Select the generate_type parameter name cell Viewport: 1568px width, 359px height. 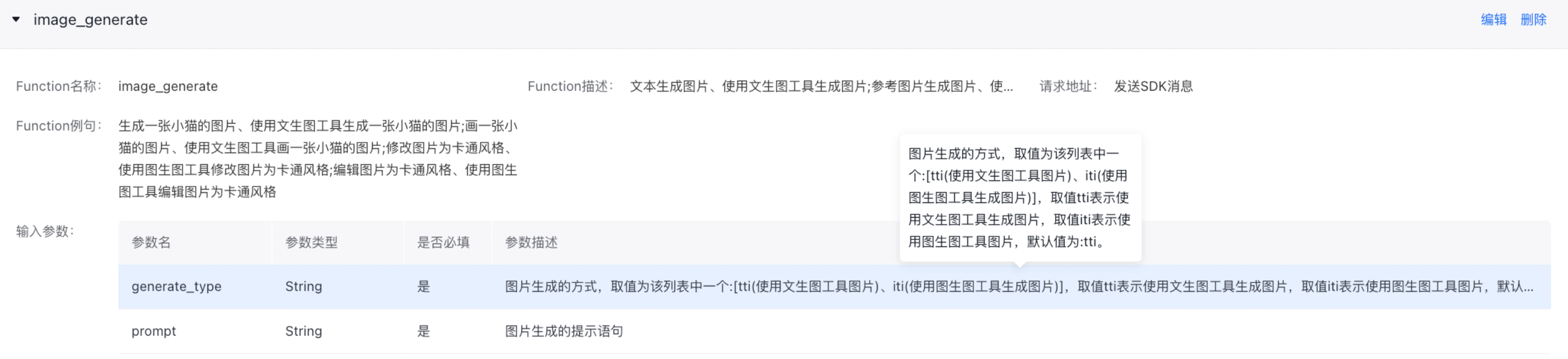point(176,286)
